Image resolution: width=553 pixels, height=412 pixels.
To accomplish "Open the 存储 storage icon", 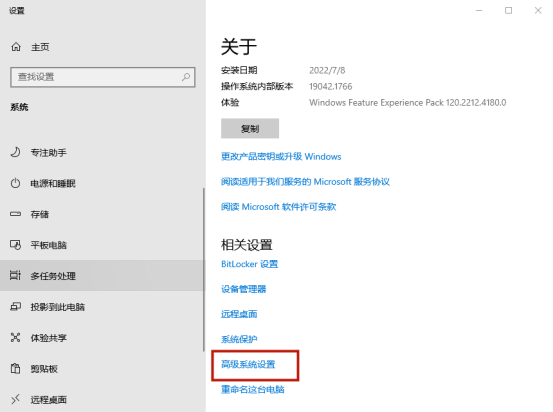I will tap(15, 214).
